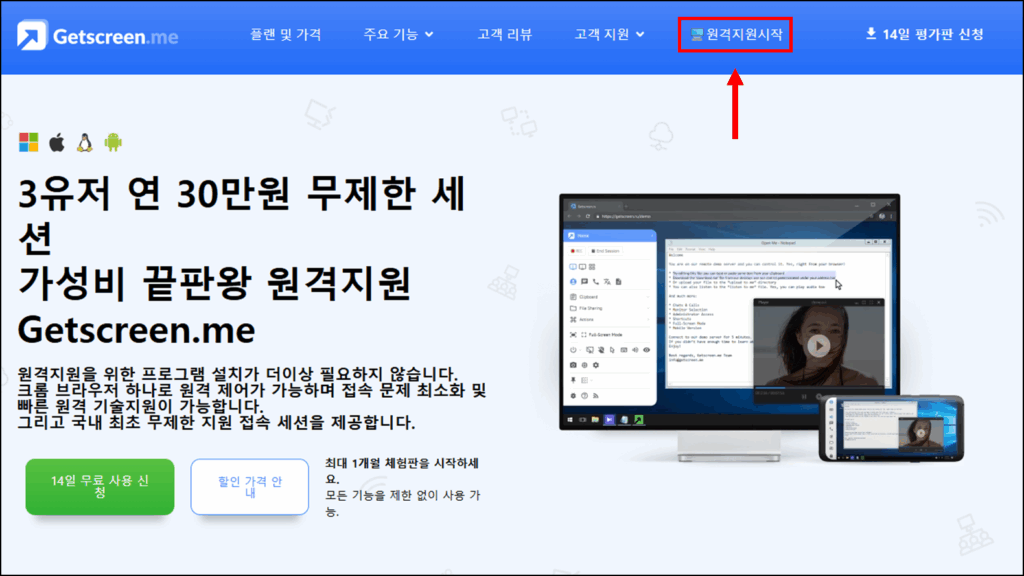Play the demo video on the monitor image
The height and width of the screenshot is (576, 1024).
pos(818,345)
